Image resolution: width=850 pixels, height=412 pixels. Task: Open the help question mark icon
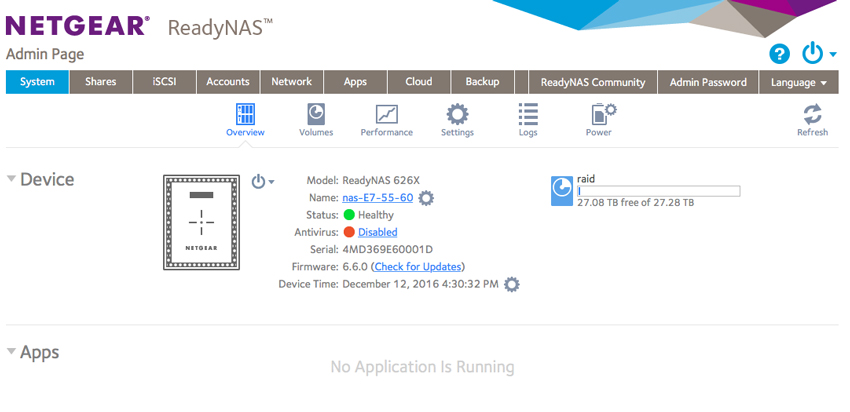tap(780, 54)
